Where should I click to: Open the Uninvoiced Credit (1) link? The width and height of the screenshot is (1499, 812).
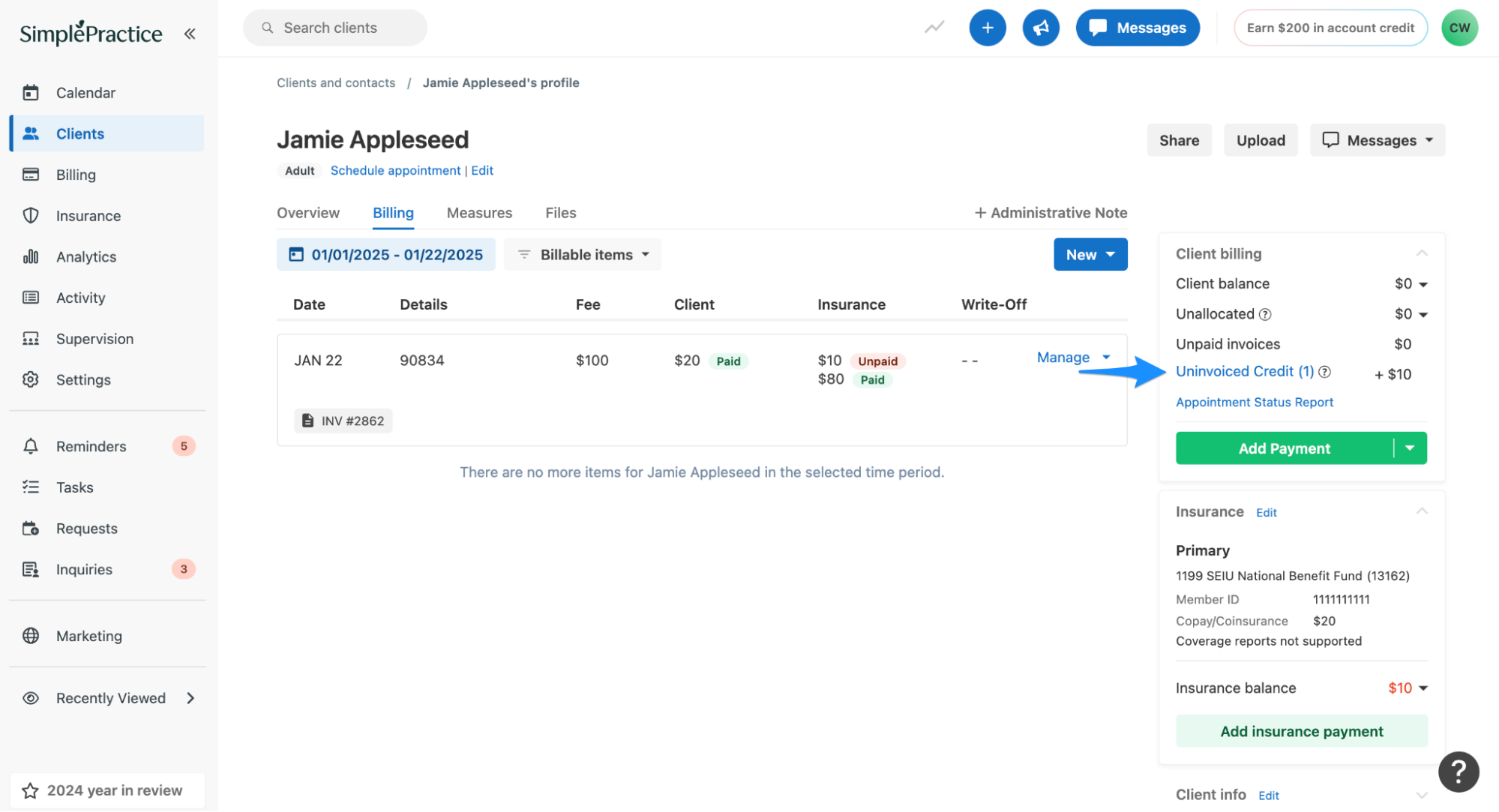[1245, 372]
